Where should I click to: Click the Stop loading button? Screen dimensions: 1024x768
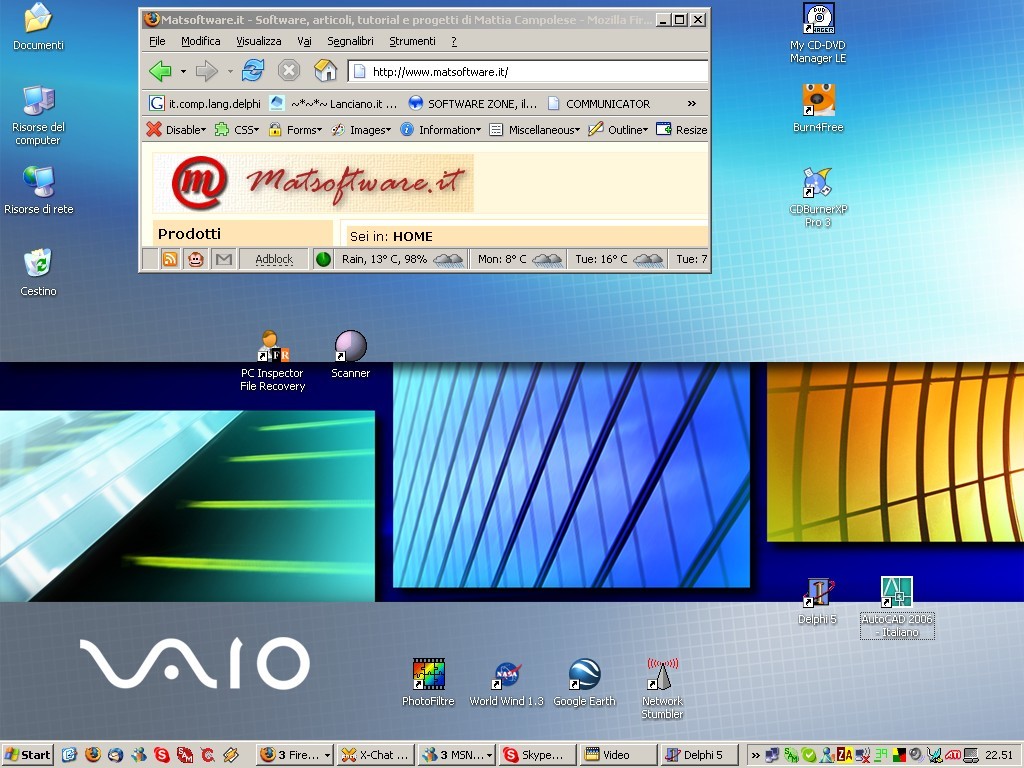coord(289,70)
